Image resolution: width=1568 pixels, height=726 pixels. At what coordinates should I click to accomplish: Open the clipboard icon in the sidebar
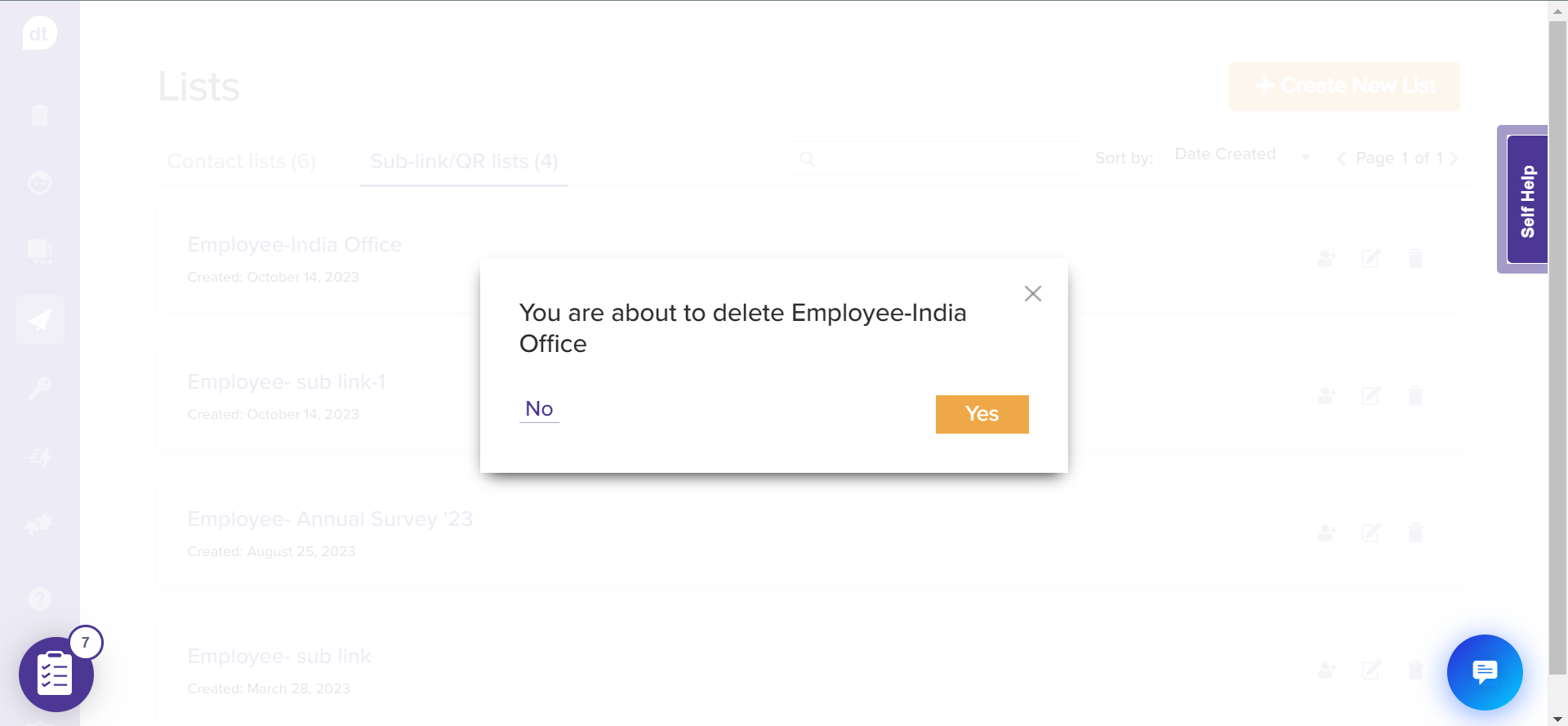tap(39, 114)
